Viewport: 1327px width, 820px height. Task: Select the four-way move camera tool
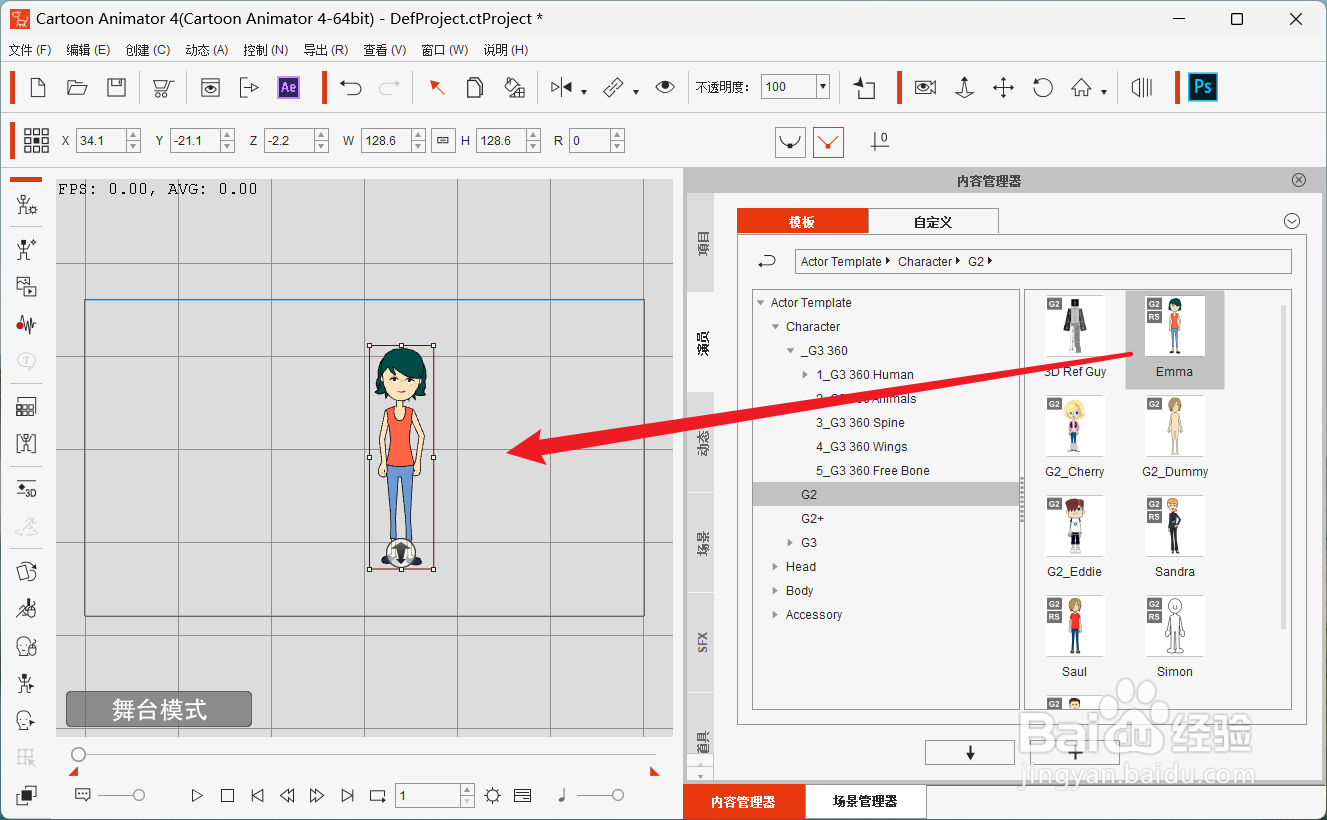[x=1003, y=88]
